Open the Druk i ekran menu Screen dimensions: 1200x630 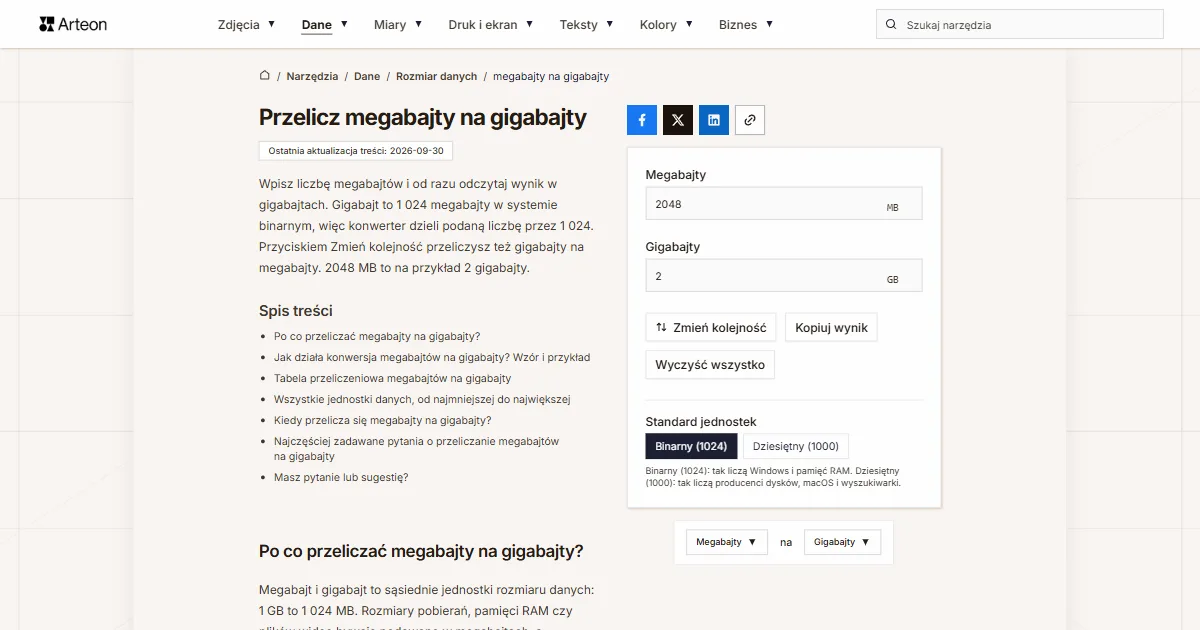point(491,25)
